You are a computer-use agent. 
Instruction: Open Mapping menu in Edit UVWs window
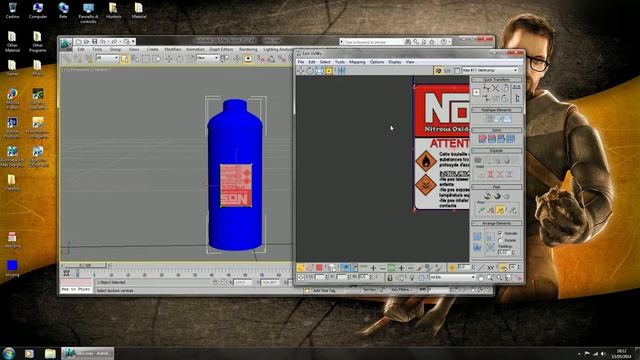[357, 62]
